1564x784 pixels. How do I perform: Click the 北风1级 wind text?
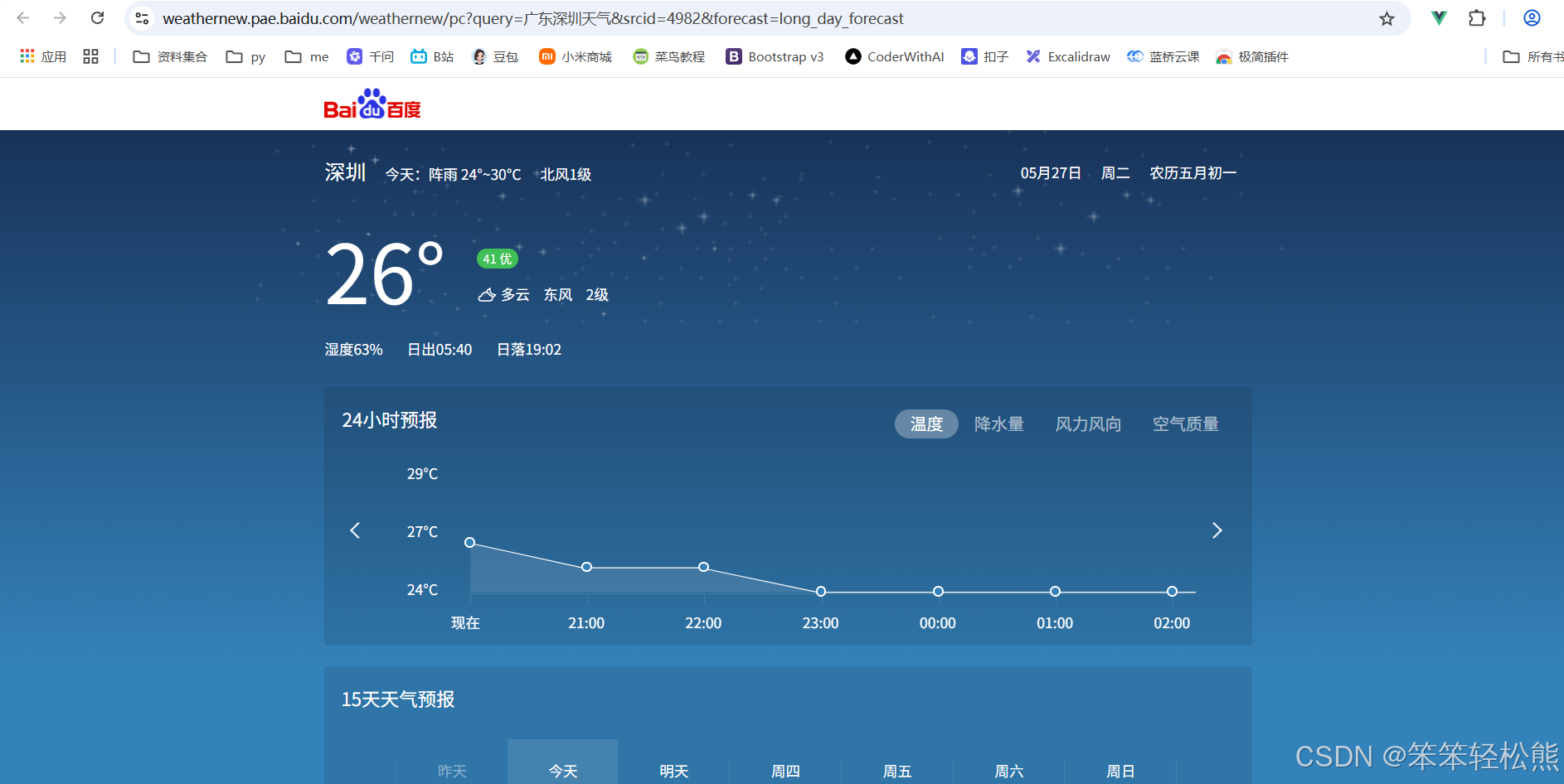click(566, 175)
